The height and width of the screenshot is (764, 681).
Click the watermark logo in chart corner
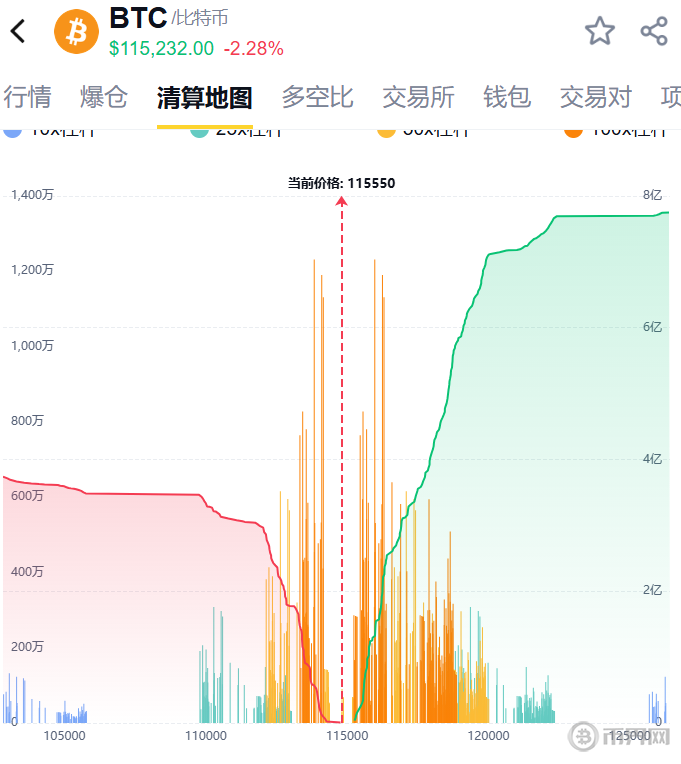(x=610, y=738)
